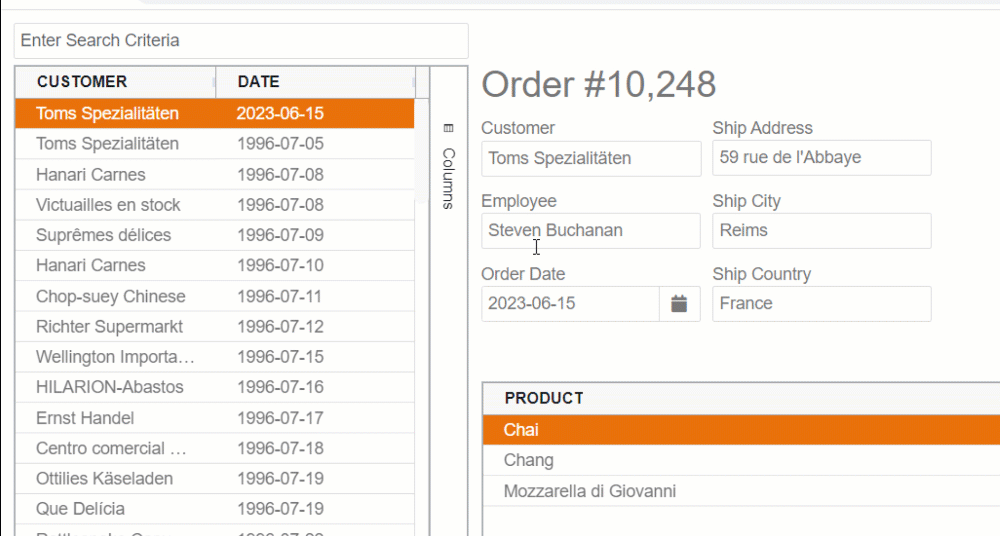Select the Suprêmes délices order row
Screen dimensions: 1000x536
(215, 235)
